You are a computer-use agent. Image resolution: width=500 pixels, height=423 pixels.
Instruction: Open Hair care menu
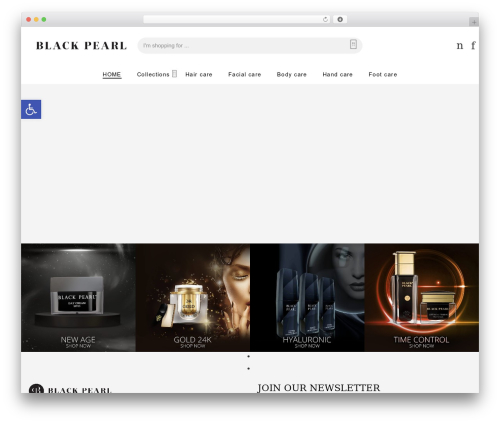[199, 74]
